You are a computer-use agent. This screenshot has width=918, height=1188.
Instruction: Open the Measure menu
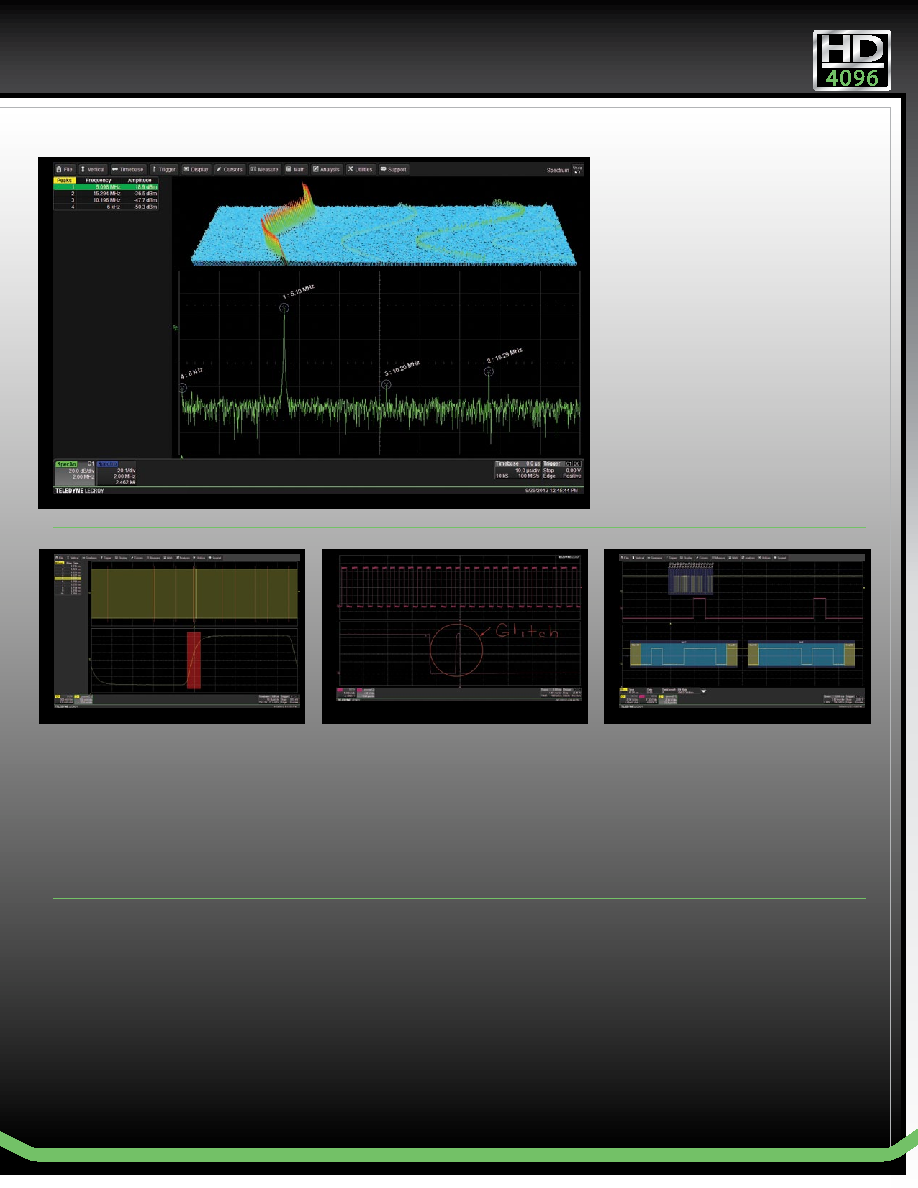pyautogui.click(x=265, y=169)
